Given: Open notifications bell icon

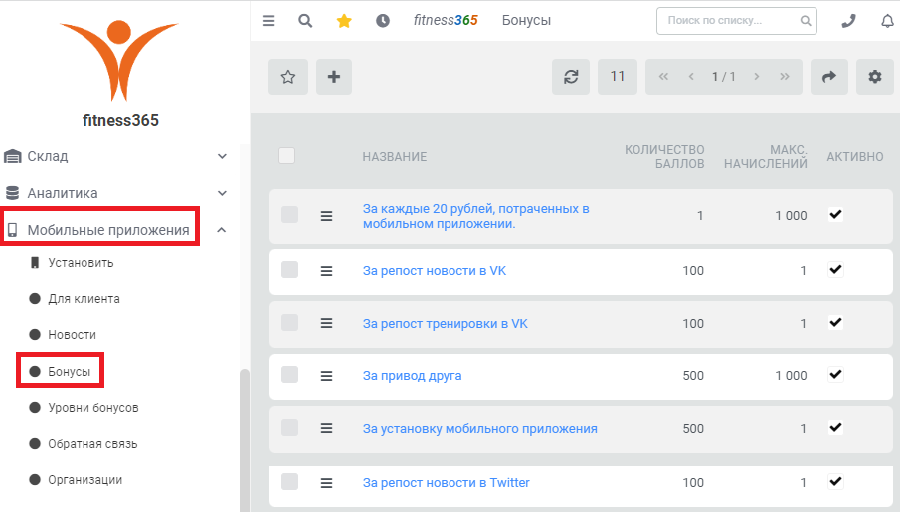Looking at the screenshot, I should tap(887, 21).
